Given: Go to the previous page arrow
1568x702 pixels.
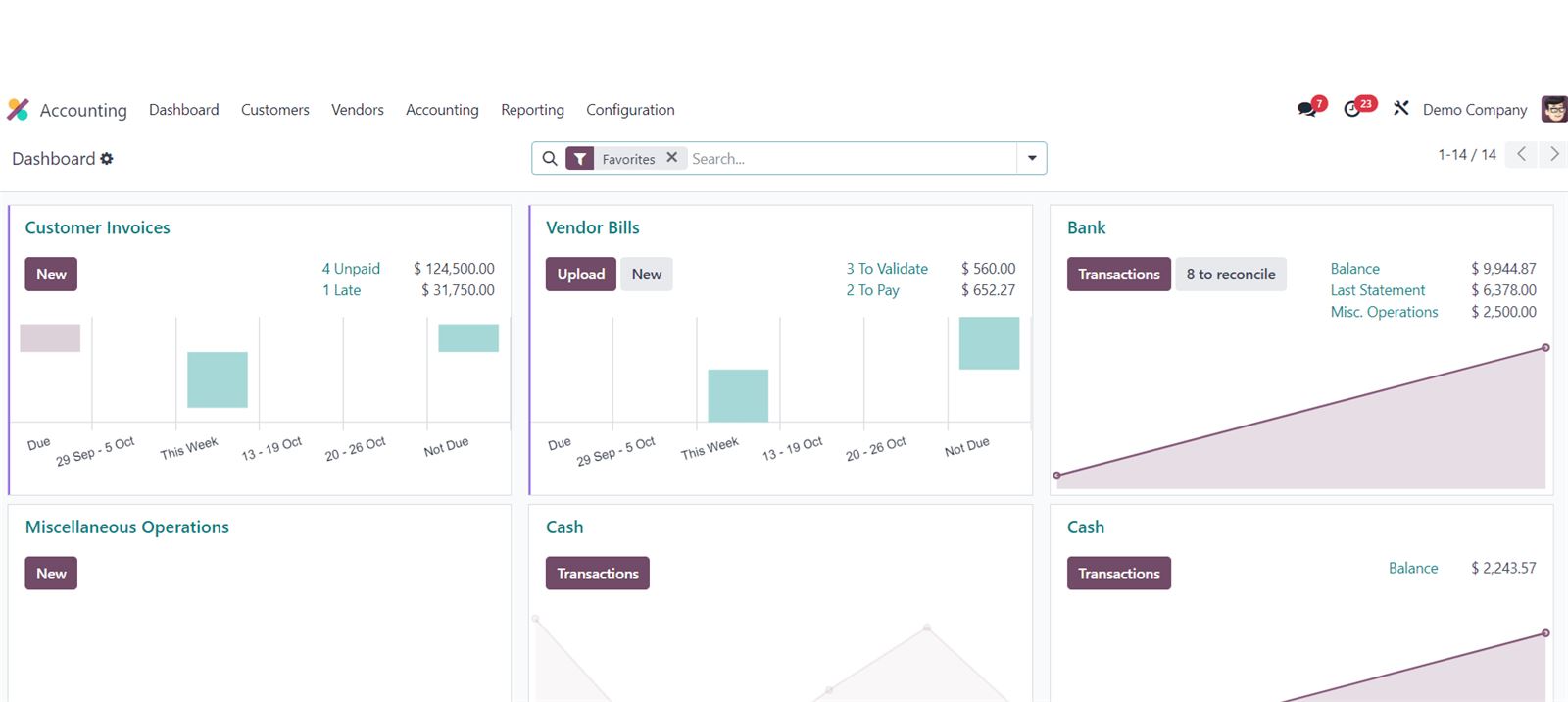Looking at the screenshot, I should pyautogui.click(x=1521, y=154).
